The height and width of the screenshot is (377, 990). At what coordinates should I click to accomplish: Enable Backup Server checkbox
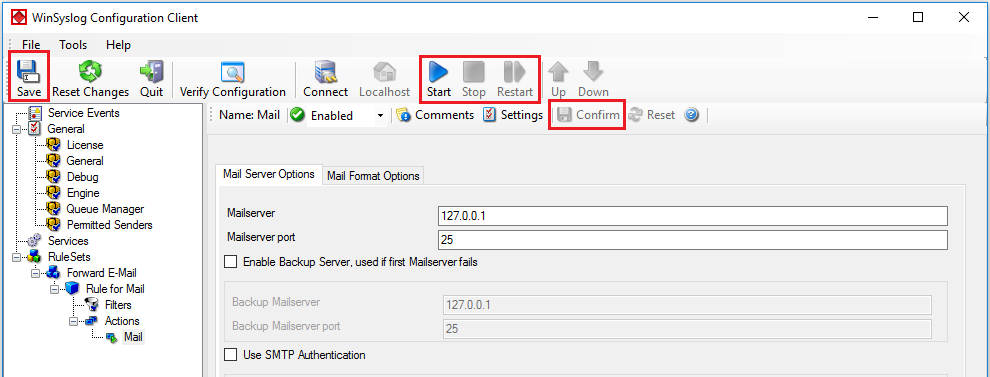point(231,261)
